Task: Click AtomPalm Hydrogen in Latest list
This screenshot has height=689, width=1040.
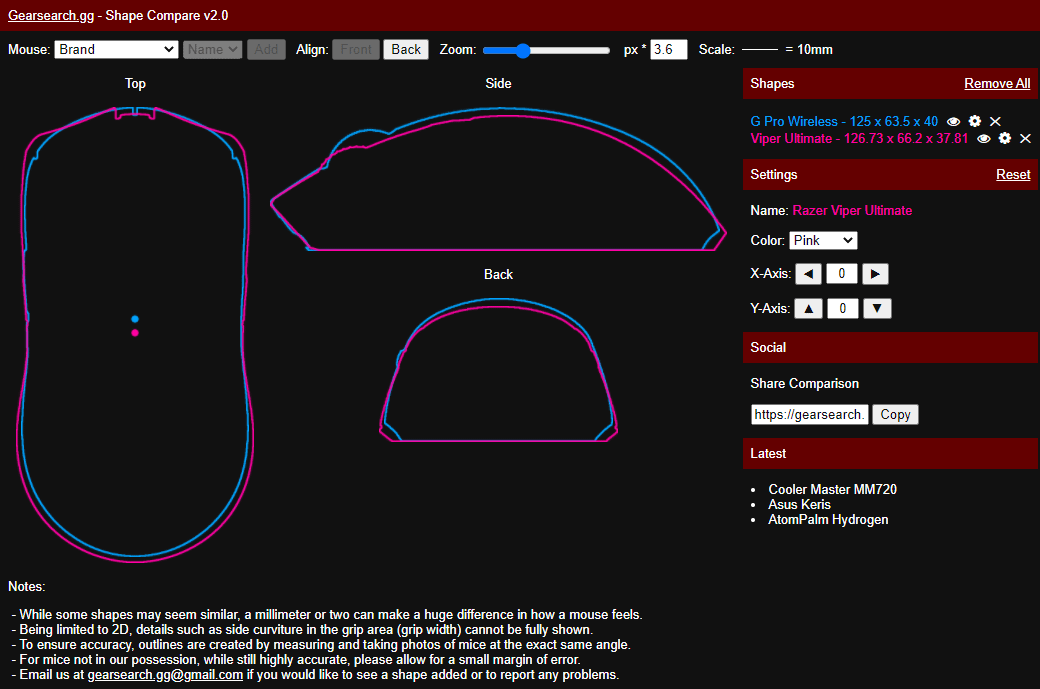Action: tap(828, 520)
